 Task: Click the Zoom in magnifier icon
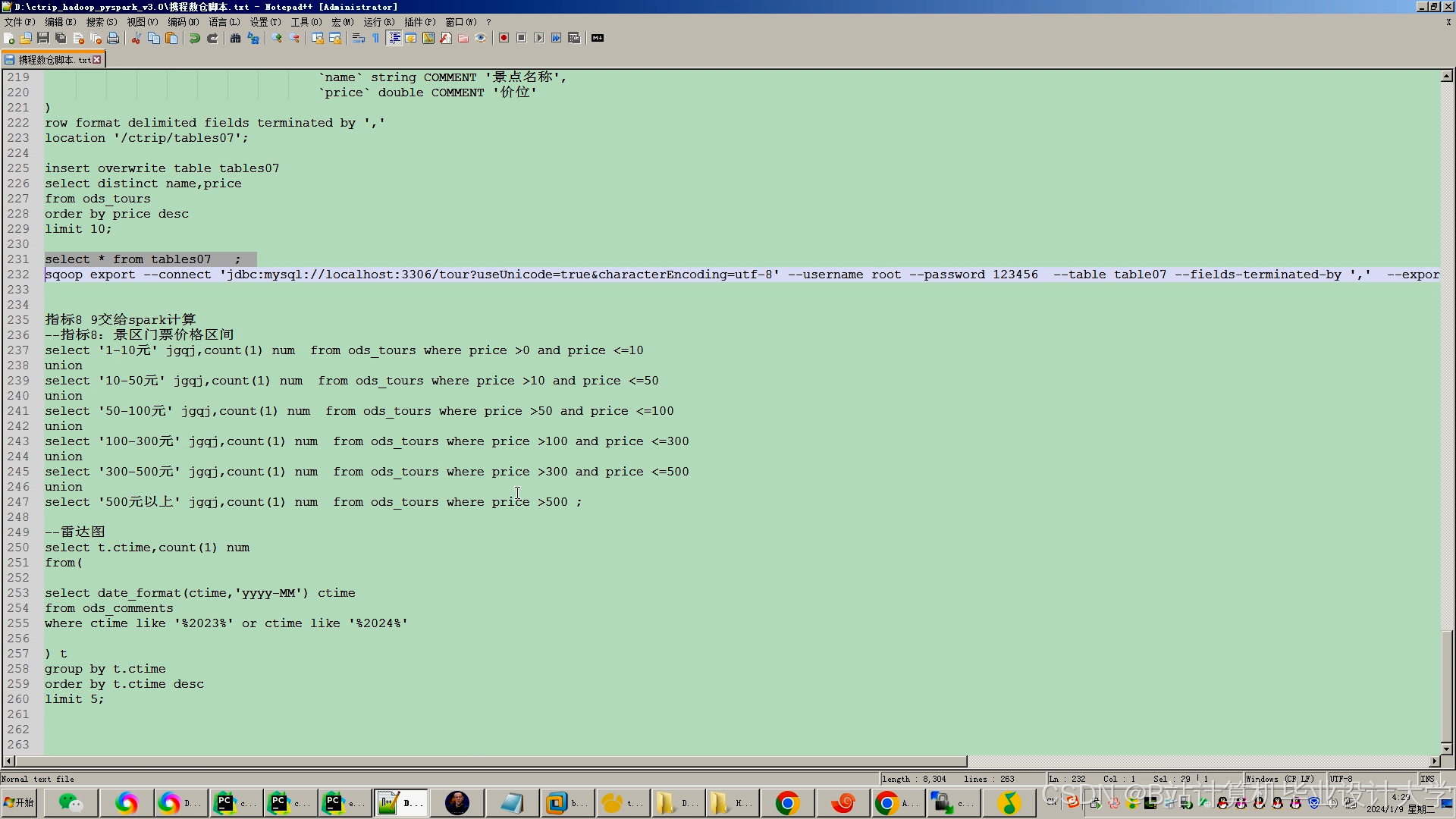tap(277, 38)
